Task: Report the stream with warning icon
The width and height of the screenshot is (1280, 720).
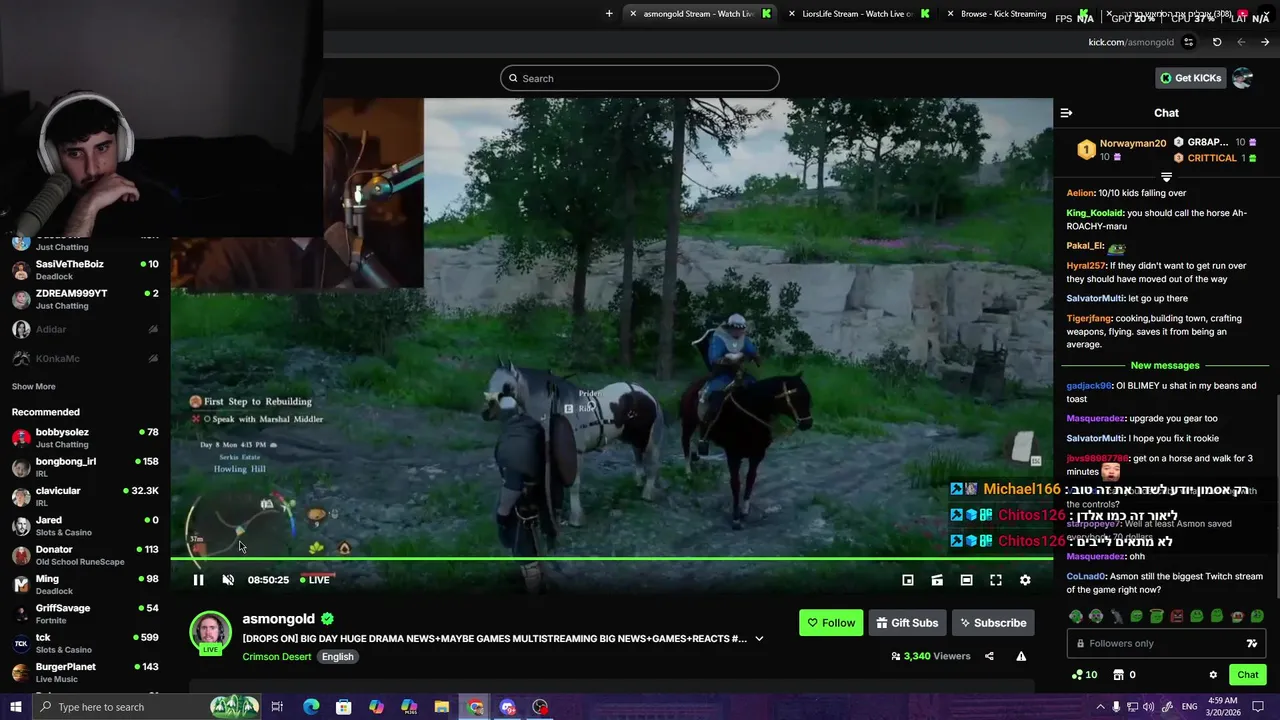Action: coord(1021,656)
